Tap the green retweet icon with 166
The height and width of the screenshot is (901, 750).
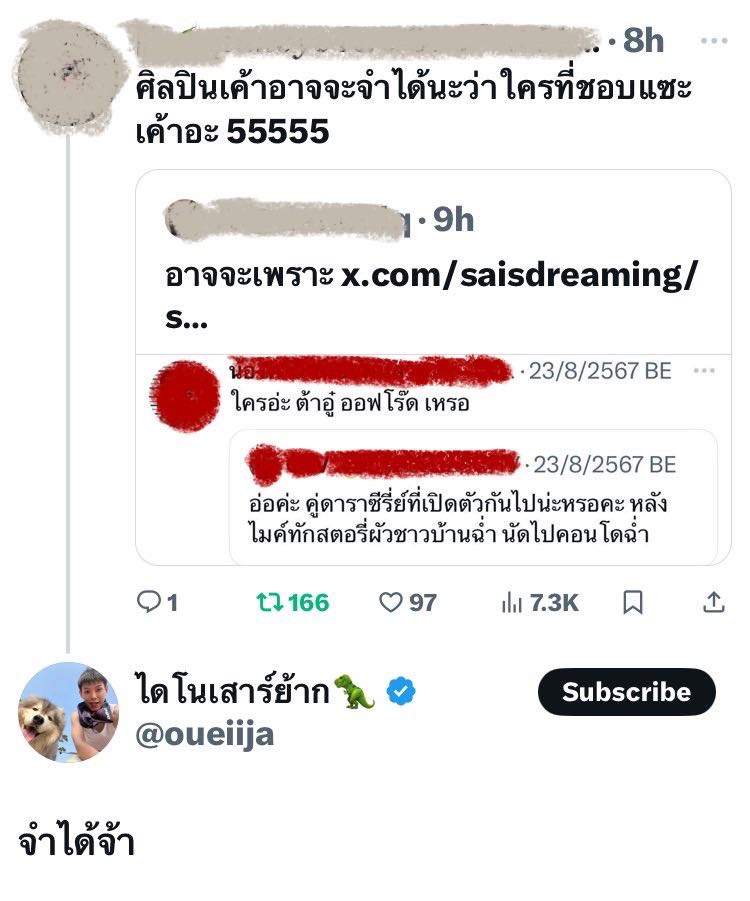tap(293, 603)
